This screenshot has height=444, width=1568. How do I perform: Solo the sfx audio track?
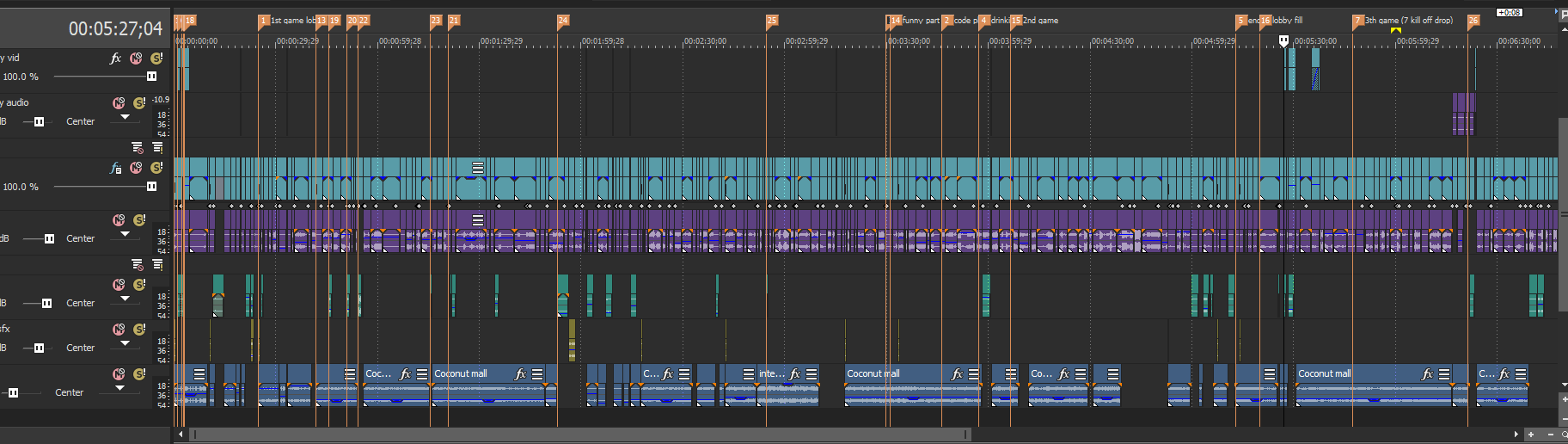click(x=139, y=330)
